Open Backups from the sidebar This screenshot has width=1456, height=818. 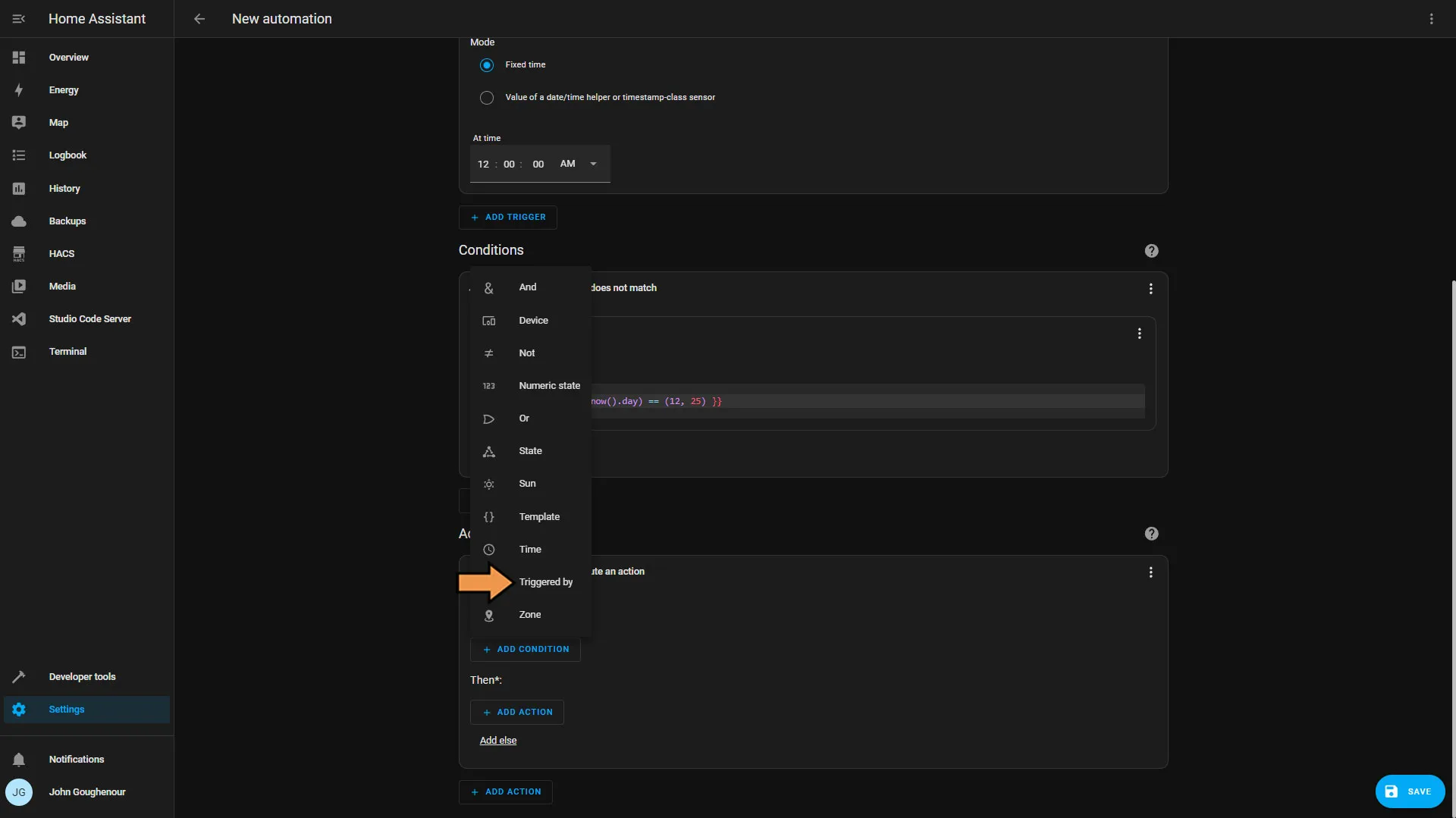tap(86, 221)
